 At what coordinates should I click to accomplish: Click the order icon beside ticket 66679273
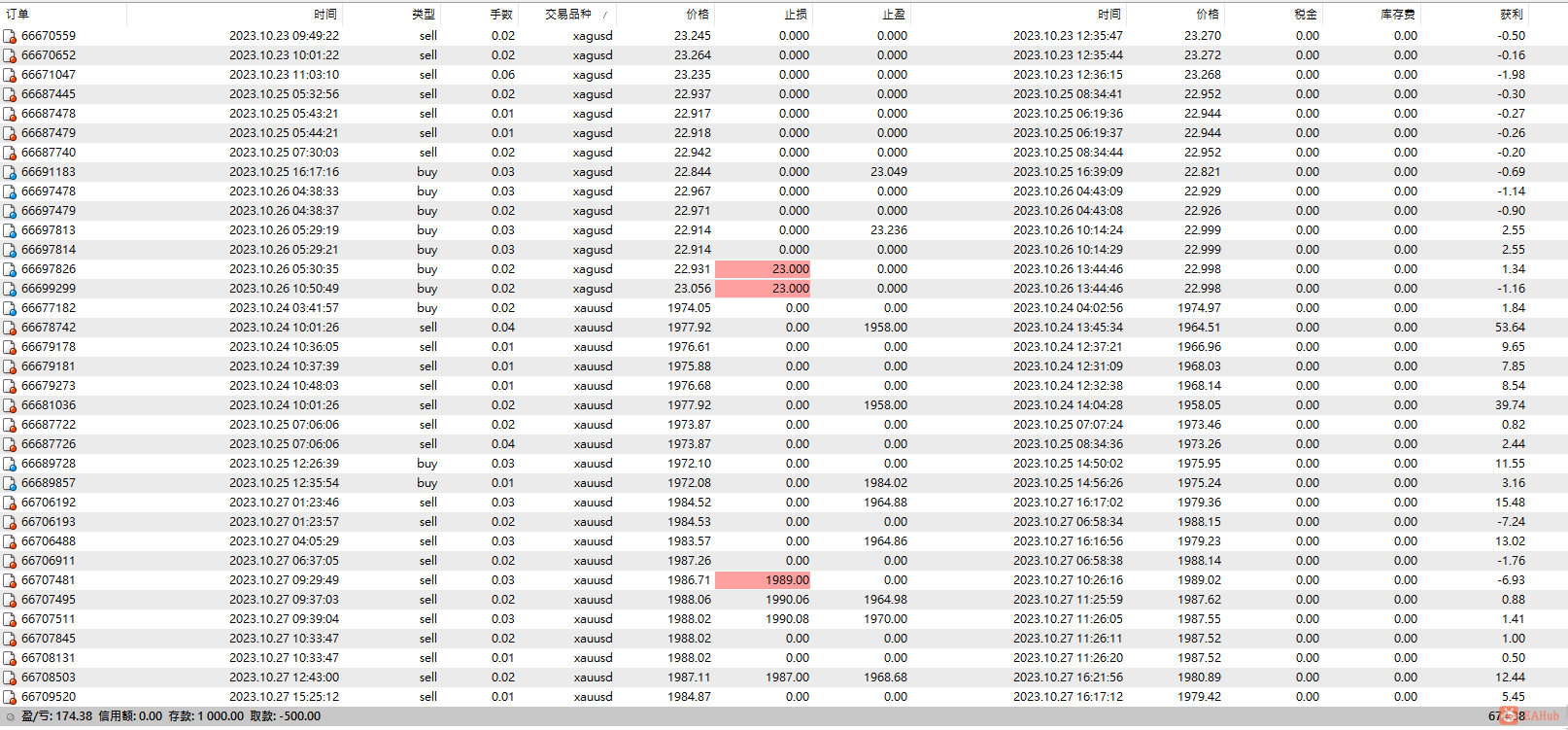(10, 386)
